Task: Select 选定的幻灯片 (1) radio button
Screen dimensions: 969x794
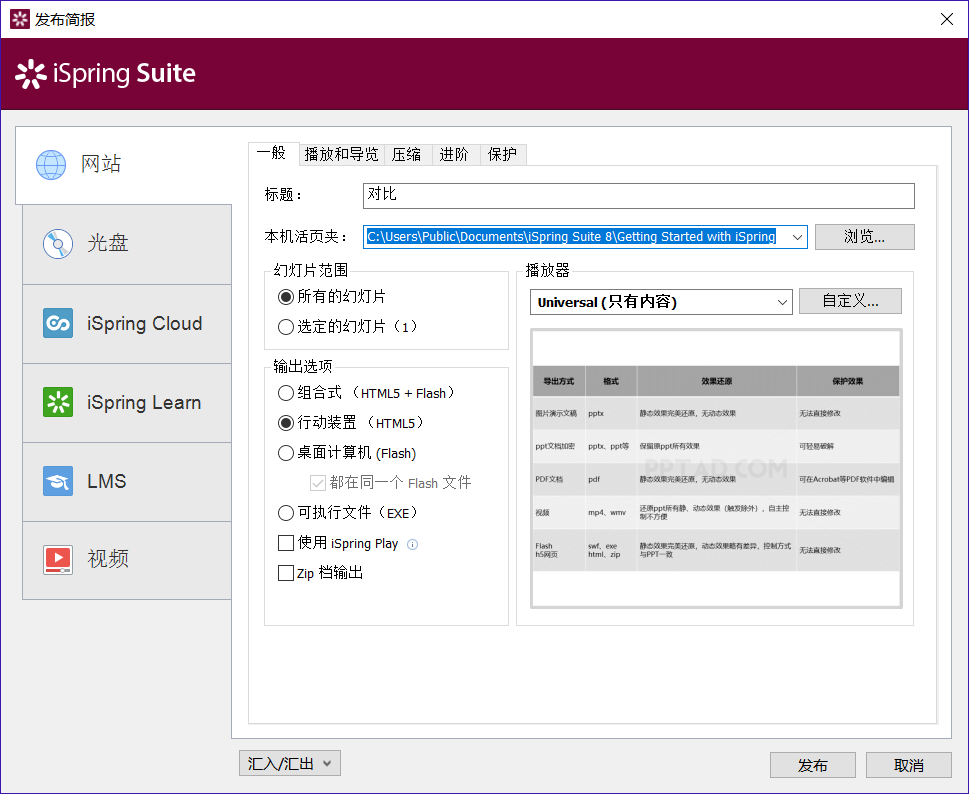Action: pyautogui.click(x=286, y=327)
